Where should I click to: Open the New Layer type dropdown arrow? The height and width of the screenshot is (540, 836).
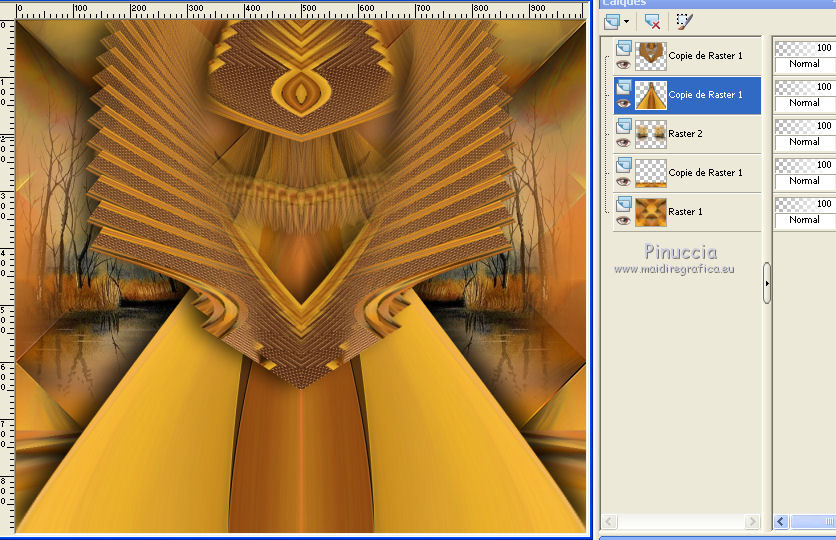coord(626,22)
